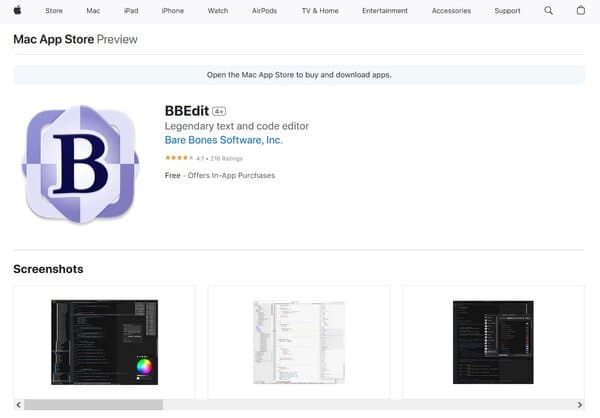The height and width of the screenshot is (418, 600).
Task: Open the Store menu
Action: [x=54, y=11]
